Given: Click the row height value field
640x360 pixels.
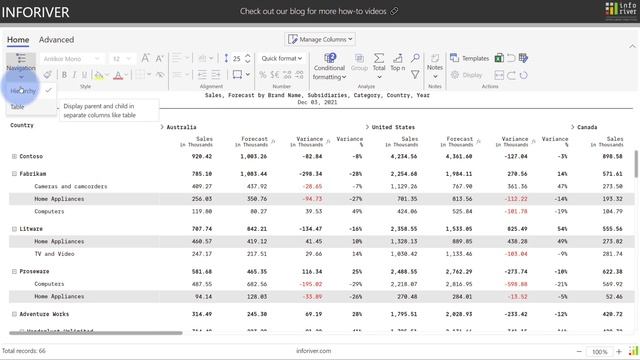Looking at the screenshot, I should (x=237, y=59).
